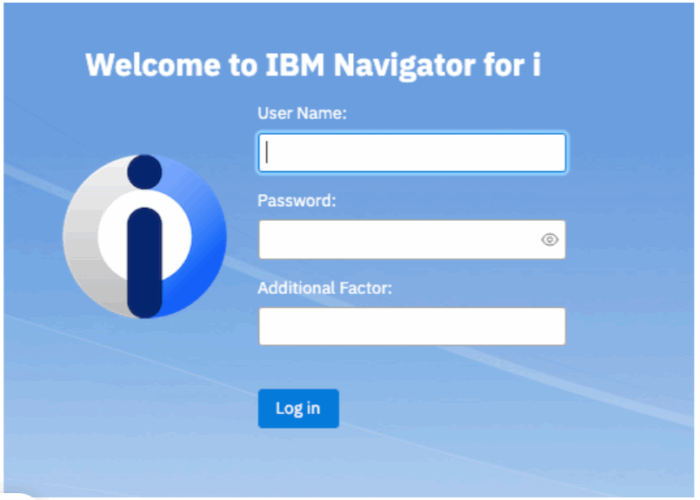Click the "Password:" label
This screenshot has height=500, width=700.
297,200
